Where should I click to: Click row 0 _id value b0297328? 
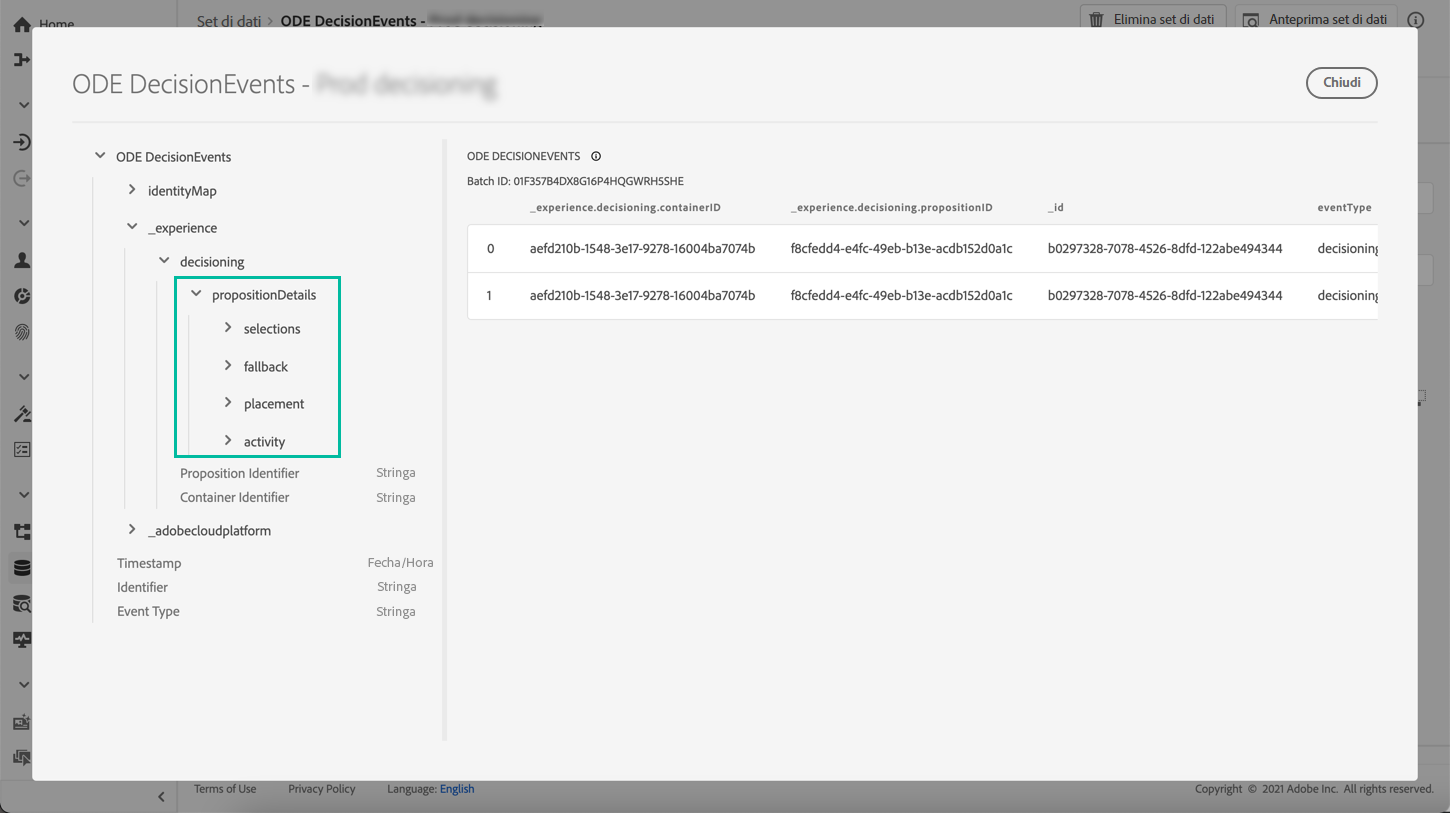coord(1165,249)
